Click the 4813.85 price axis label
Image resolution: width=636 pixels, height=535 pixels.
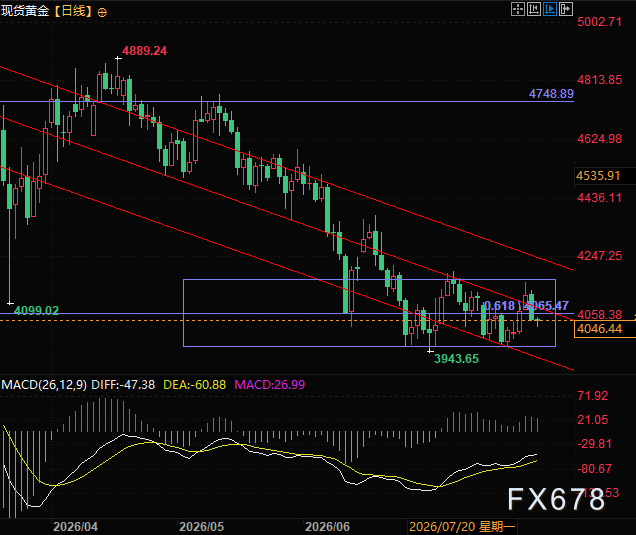tap(599, 80)
